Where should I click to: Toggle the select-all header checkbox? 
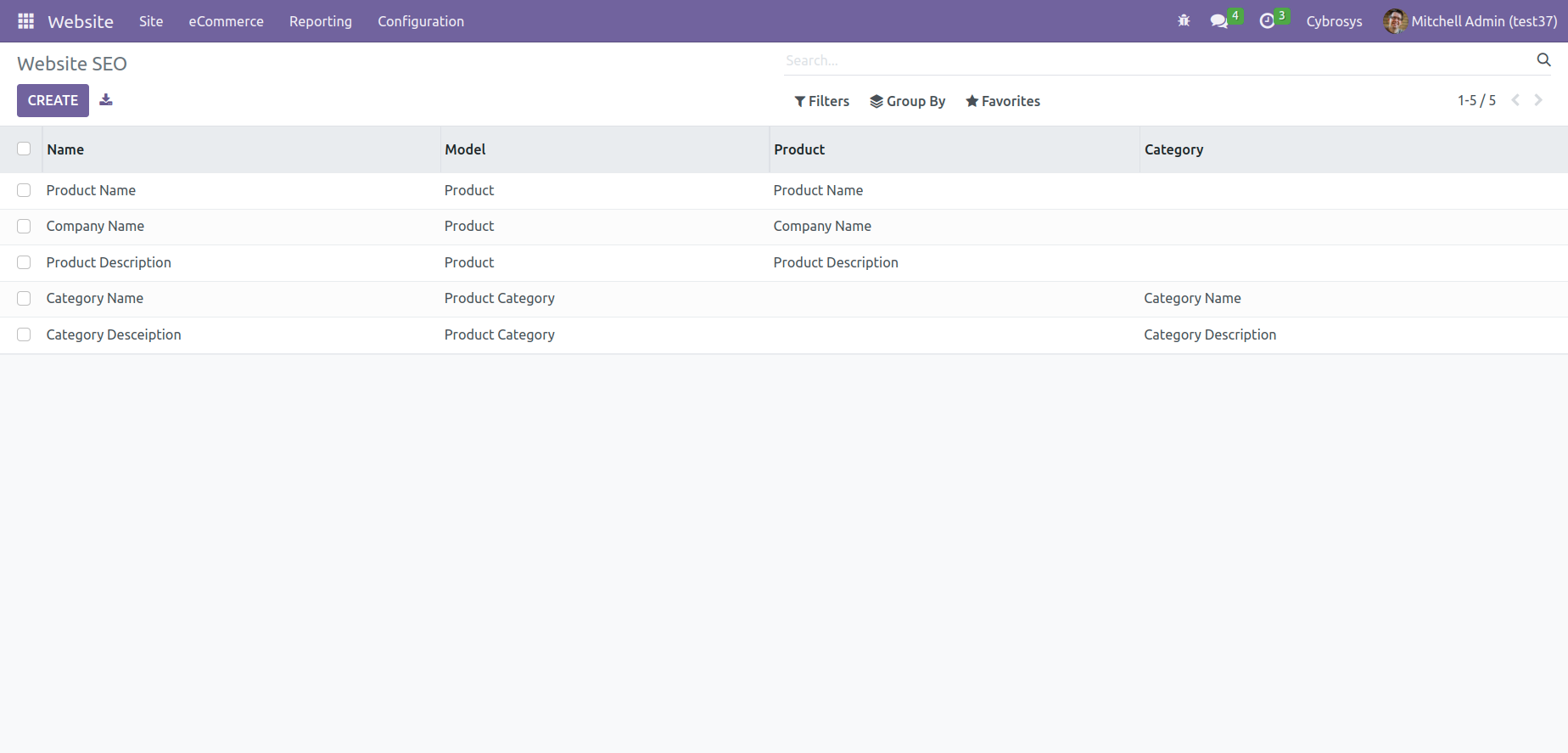(x=24, y=149)
